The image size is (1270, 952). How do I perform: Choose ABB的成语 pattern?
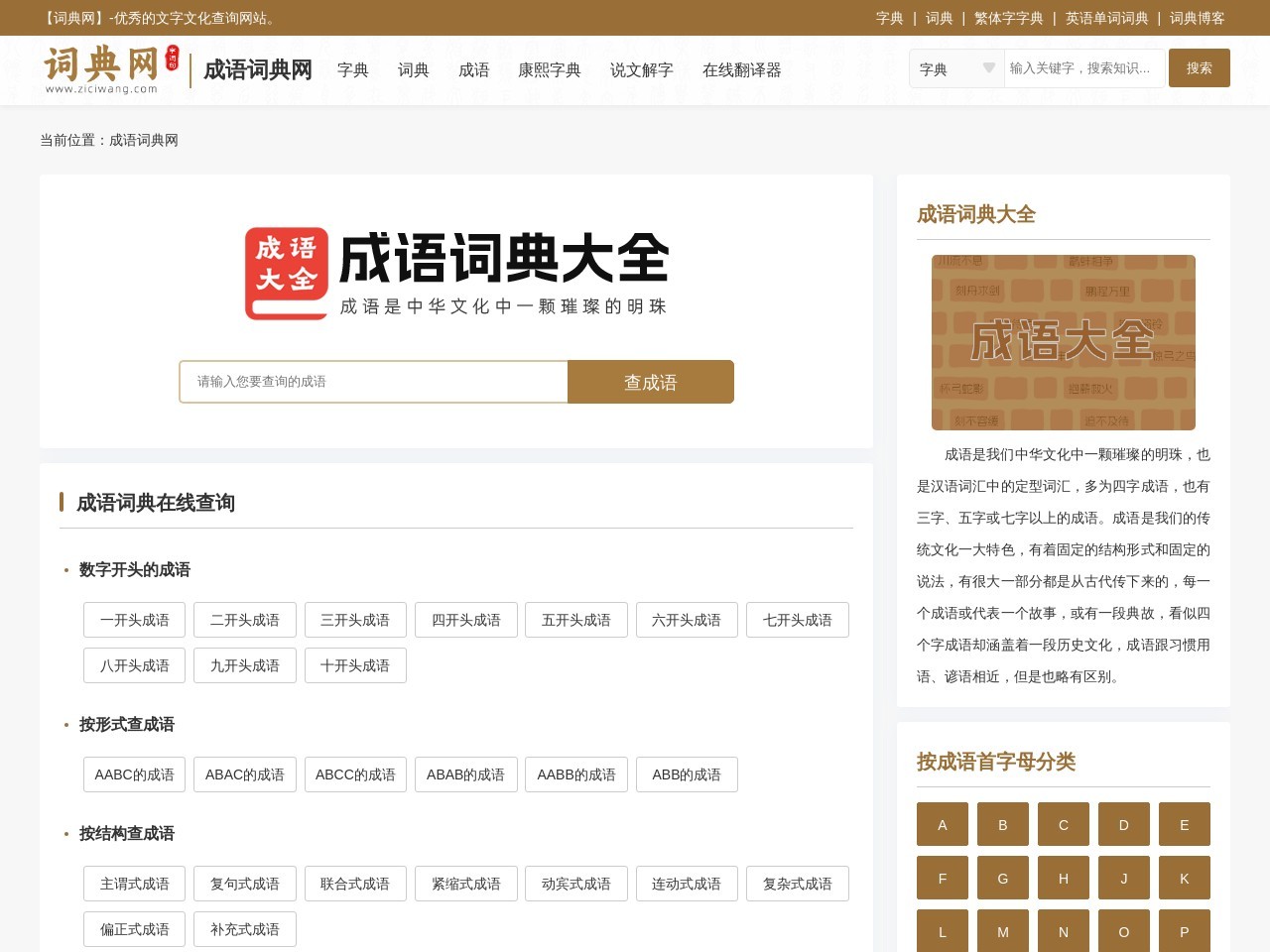click(687, 774)
